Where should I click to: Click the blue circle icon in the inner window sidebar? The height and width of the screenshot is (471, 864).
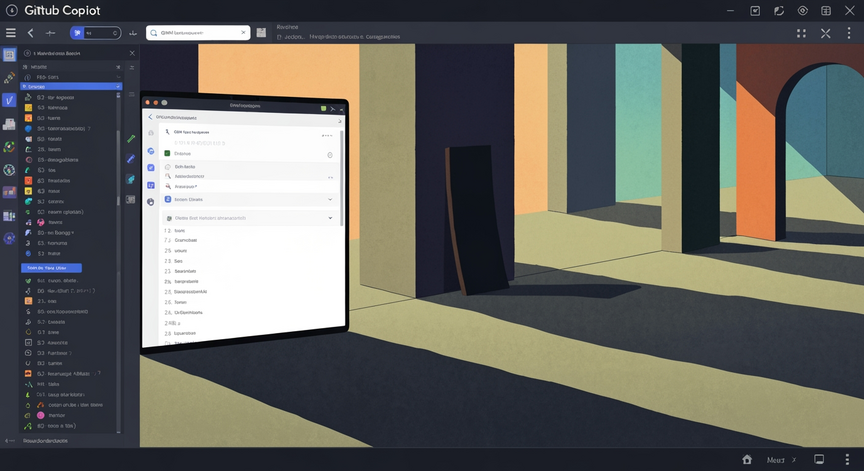[151, 151]
